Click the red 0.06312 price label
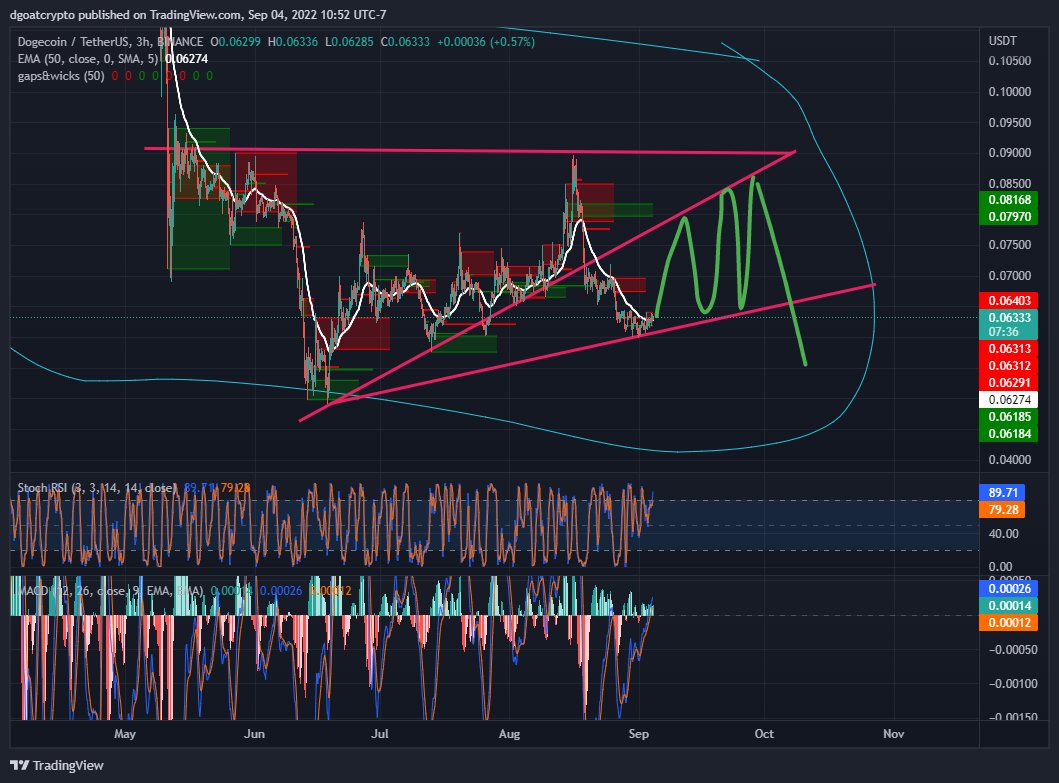The height and width of the screenshot is (783, 1059). [x=1009, y=365]
